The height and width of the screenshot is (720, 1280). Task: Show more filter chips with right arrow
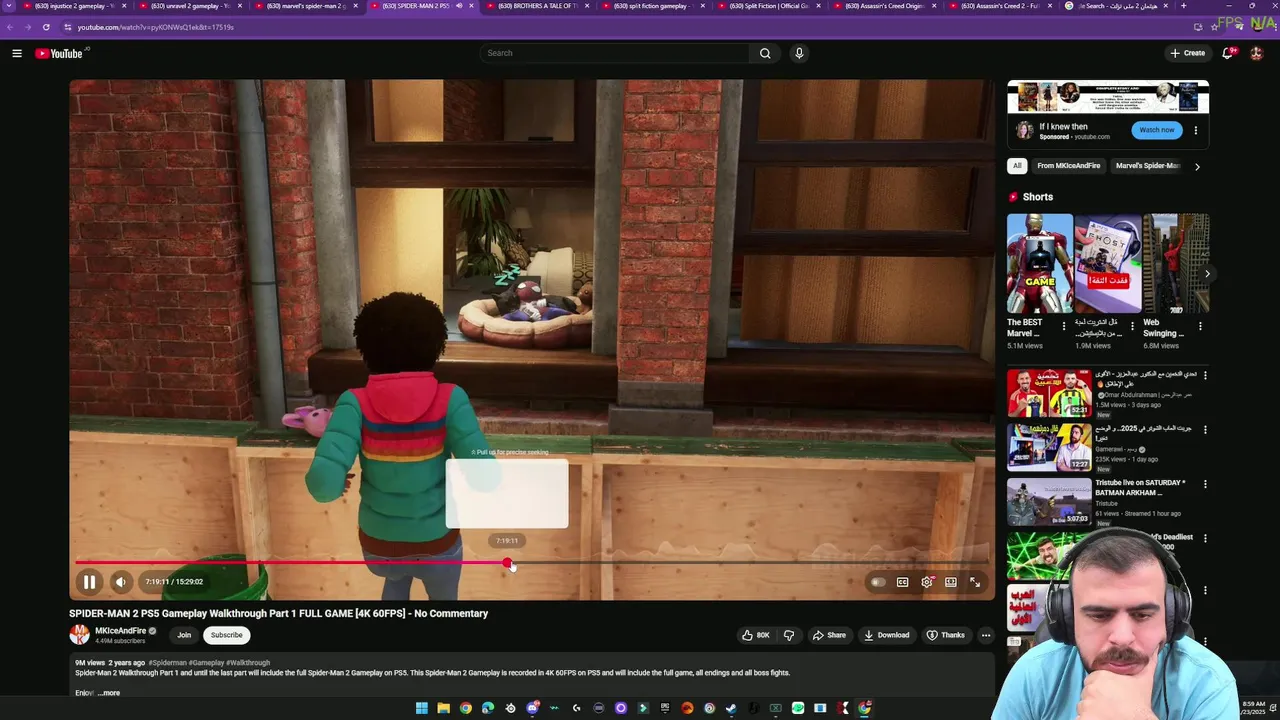1197,166
